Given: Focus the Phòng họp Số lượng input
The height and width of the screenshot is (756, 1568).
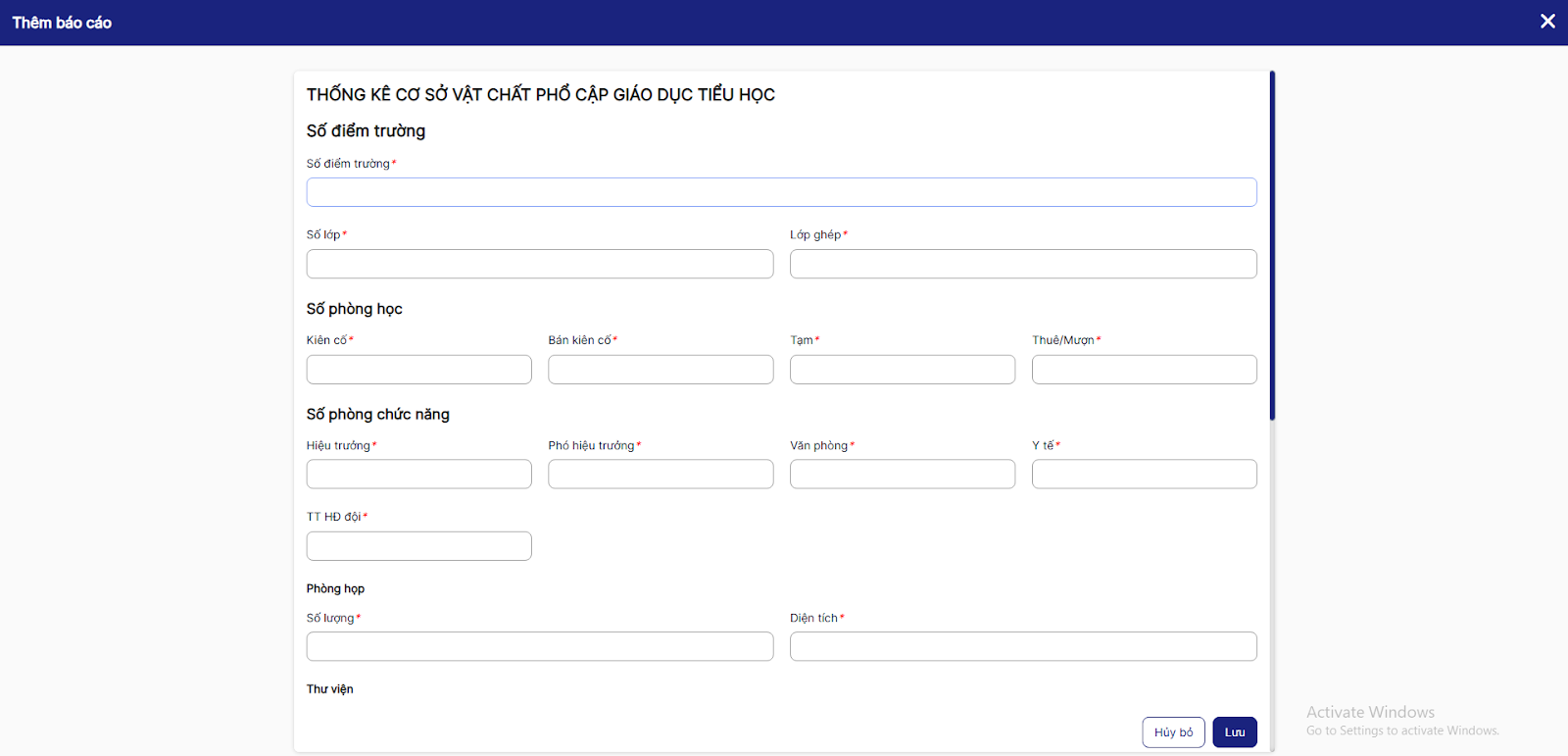Looking at the screenshot, I should (539, 646).
